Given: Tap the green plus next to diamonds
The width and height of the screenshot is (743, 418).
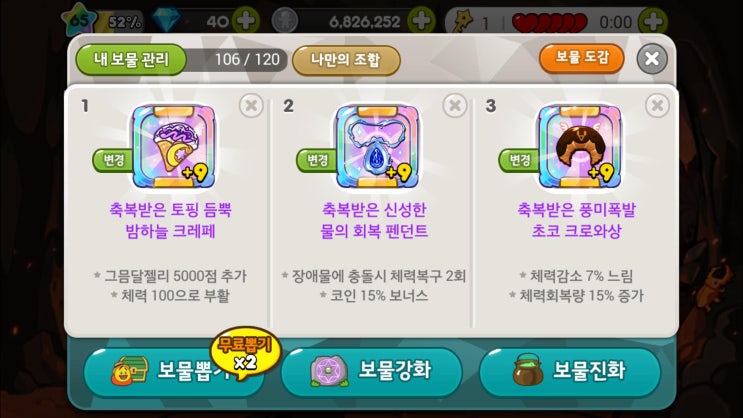Looking at the screenshot, I should pos(246,21).
